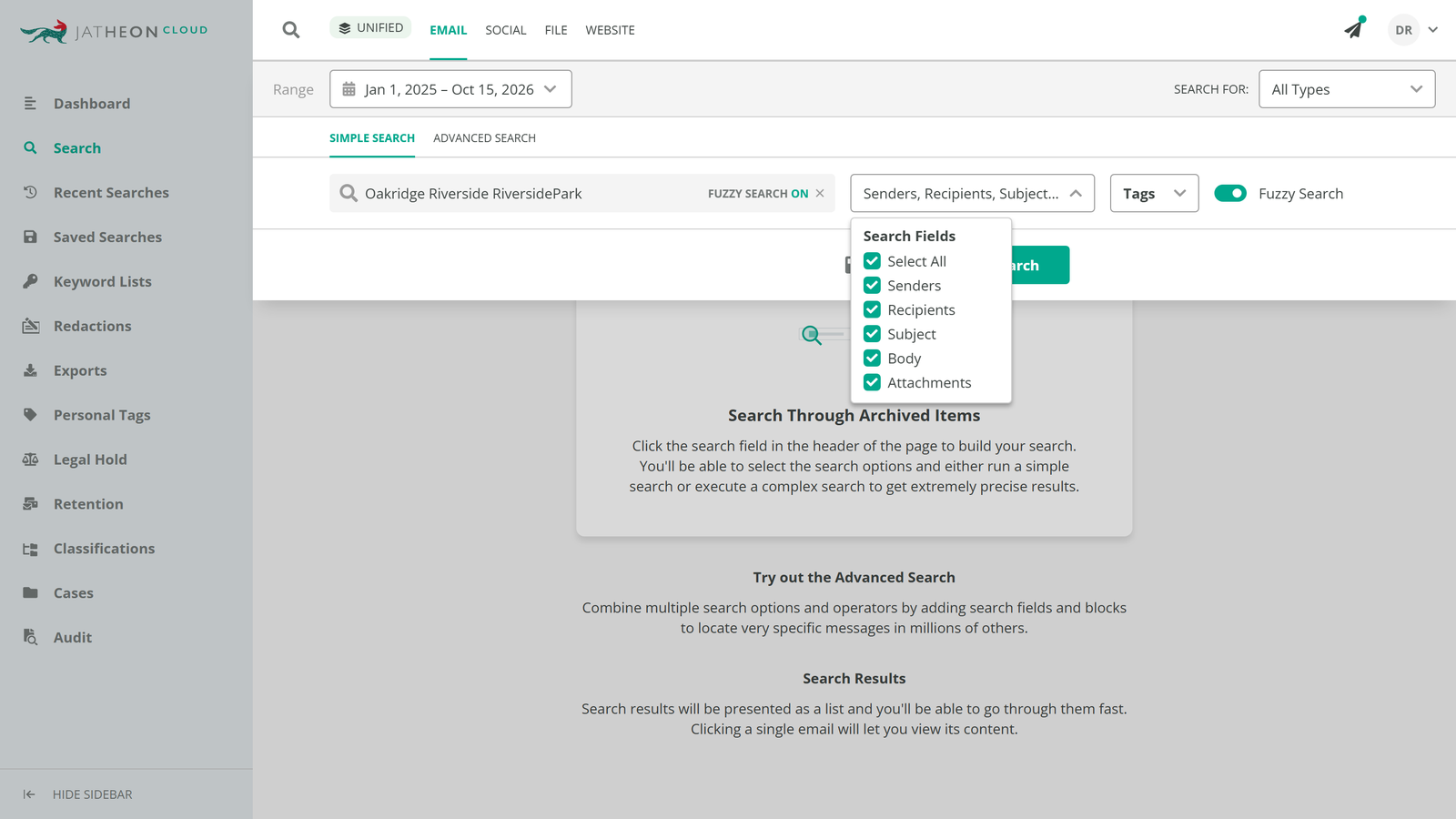This screenshot has height=819, width=1456.
Task: Click the Redactions icon in sidebar
Action: tap(30, 326)
